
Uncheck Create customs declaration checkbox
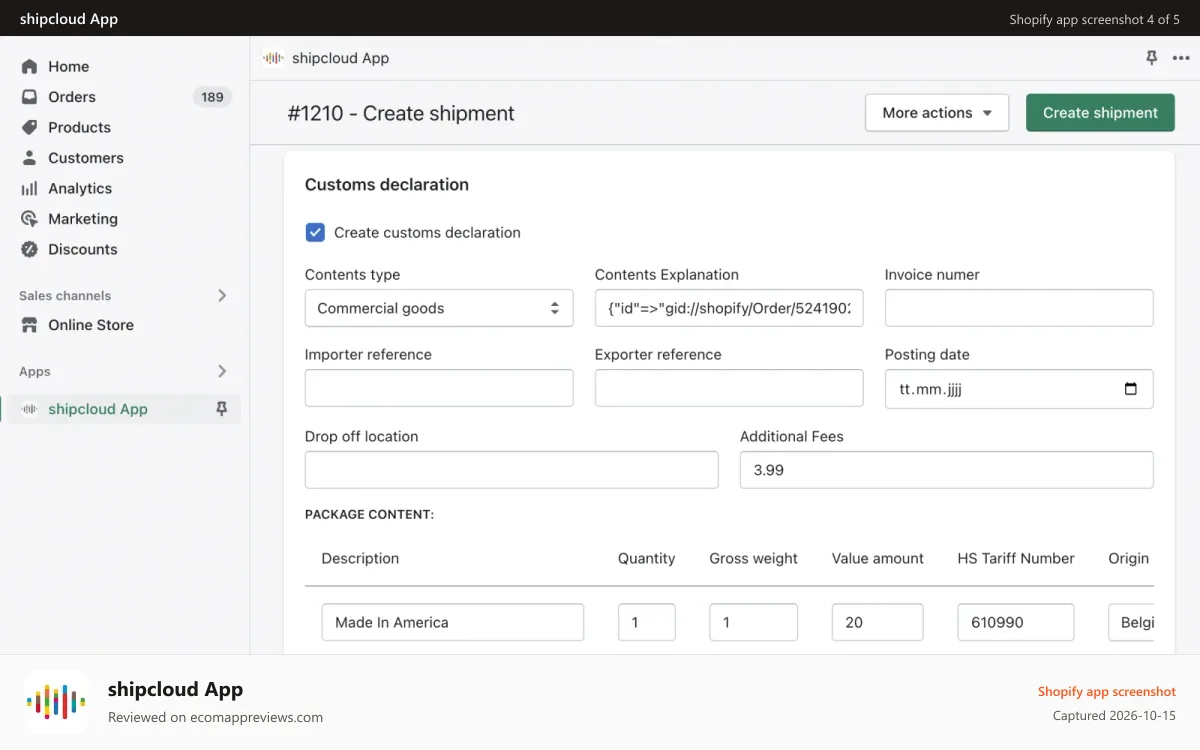click(x=315, y=232)
